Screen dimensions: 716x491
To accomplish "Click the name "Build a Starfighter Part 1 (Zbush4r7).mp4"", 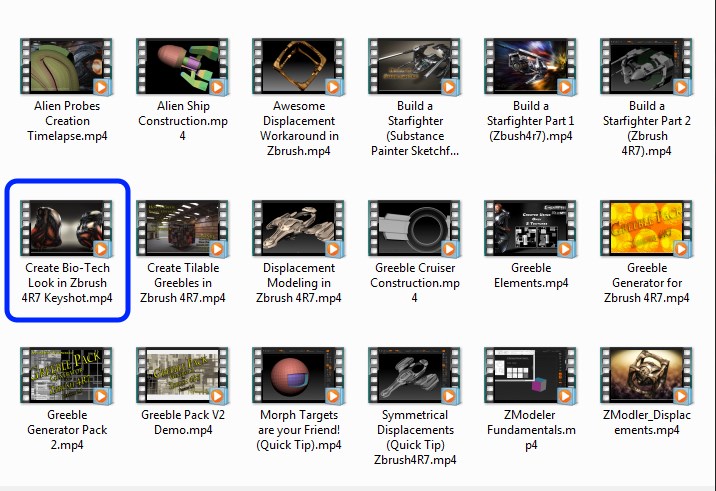I will [531, 121].
